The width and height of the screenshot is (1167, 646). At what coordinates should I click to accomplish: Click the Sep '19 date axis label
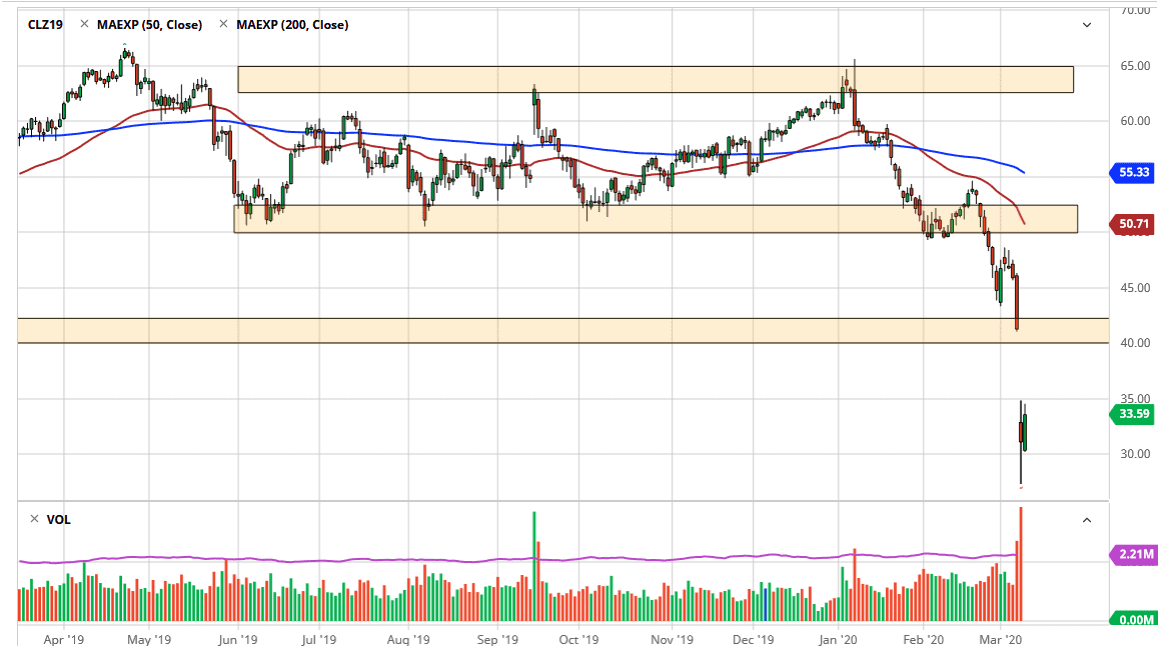pos(497,639)
